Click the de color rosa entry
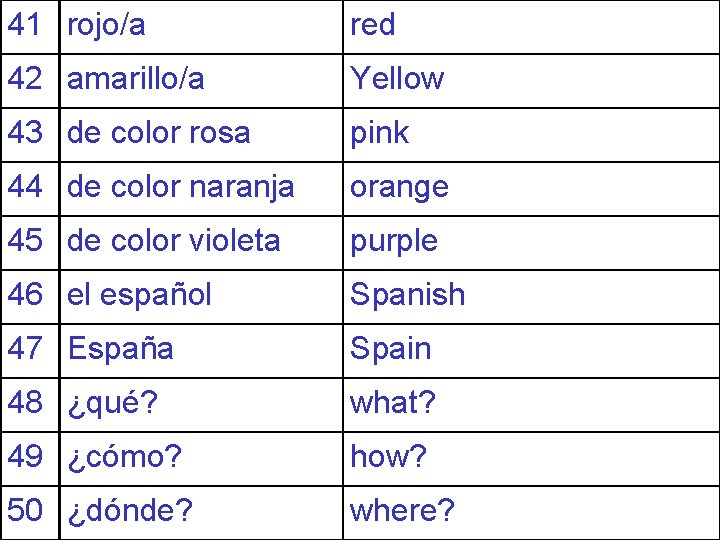The image size is (720, 540). (202, 135)
